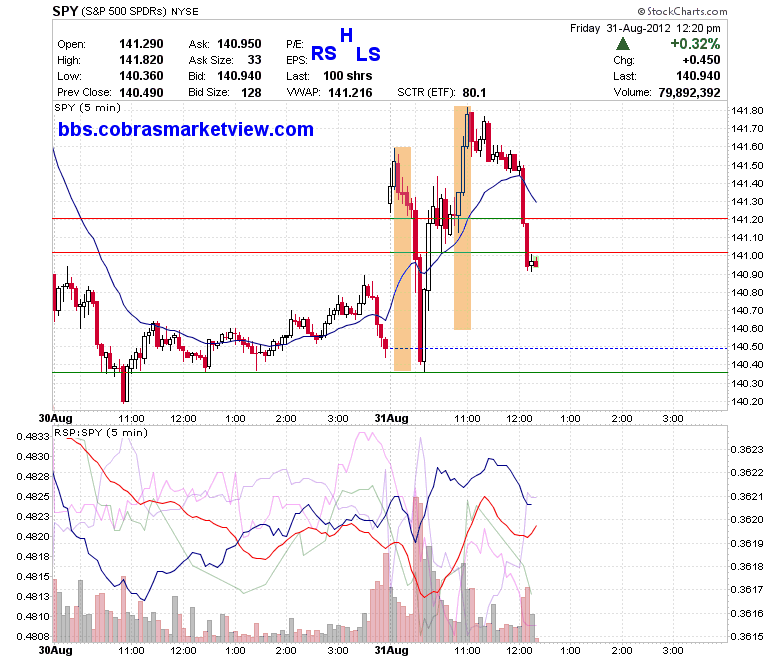Click the 140.50 price axis label
The height and width of the screenshot is (659, 780).
(747, 347)
